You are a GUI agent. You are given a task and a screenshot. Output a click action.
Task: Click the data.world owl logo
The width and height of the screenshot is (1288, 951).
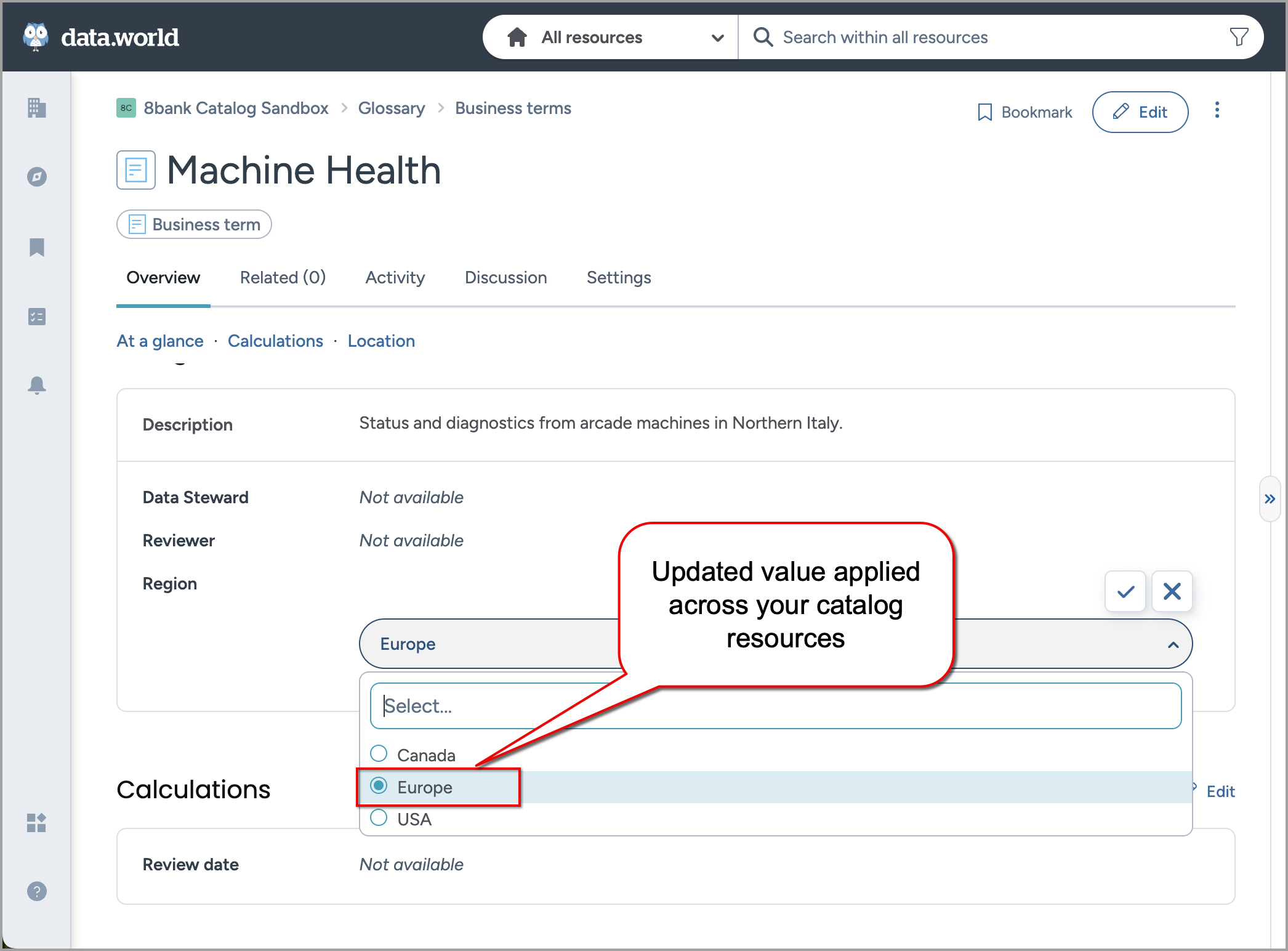tap(36, 37)
